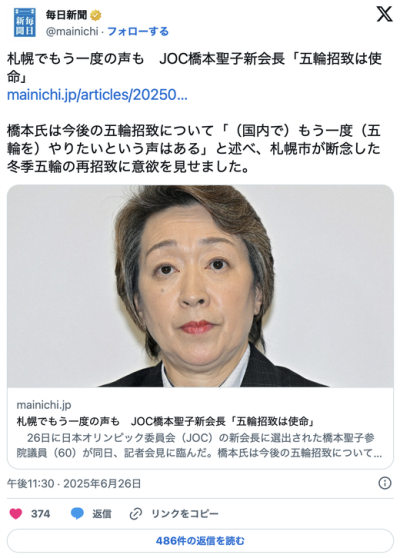400x558 pixels.
Task: Open the 毎日新聞 display name
Action: (x=67, y=15)
